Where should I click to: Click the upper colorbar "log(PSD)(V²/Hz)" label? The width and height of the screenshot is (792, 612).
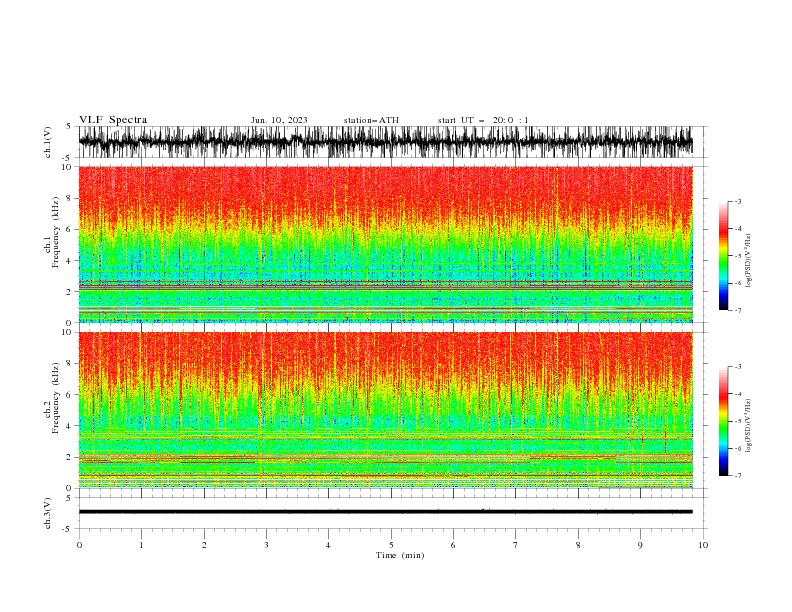749,261
